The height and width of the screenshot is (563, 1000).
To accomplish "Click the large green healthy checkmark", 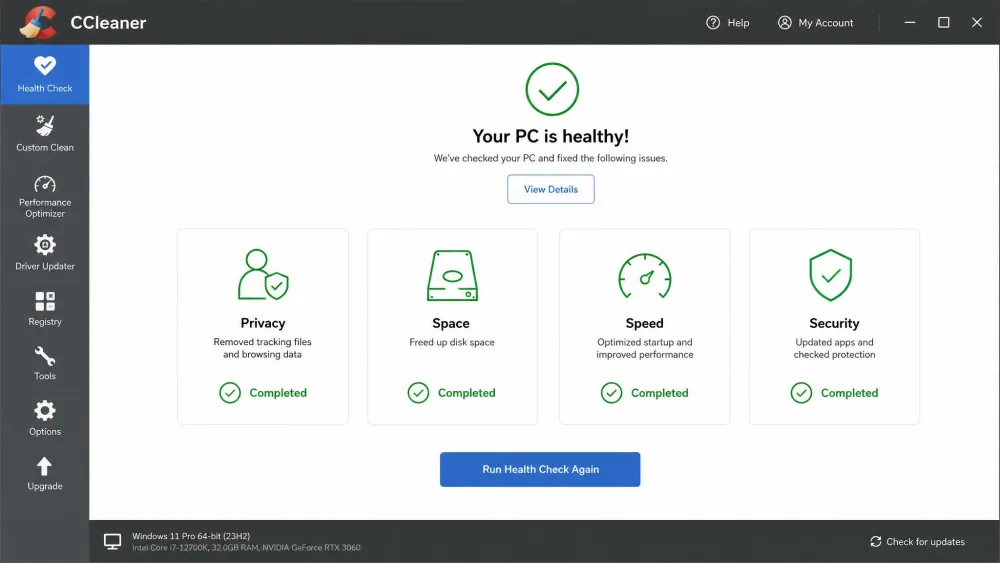I will [x=552, y=89].
